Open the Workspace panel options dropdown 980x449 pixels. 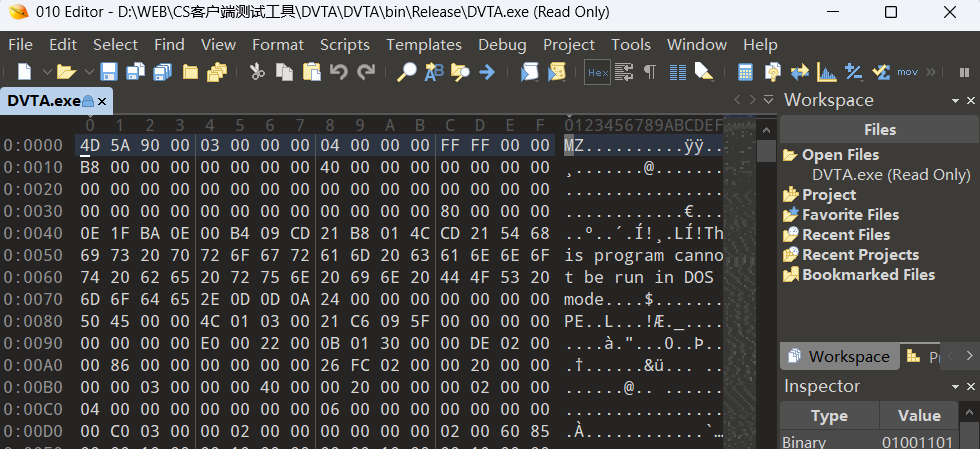pos(955,101)
